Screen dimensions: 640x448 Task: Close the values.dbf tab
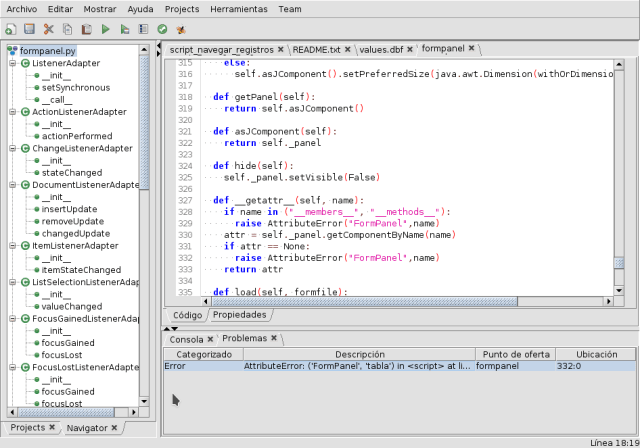408,48
